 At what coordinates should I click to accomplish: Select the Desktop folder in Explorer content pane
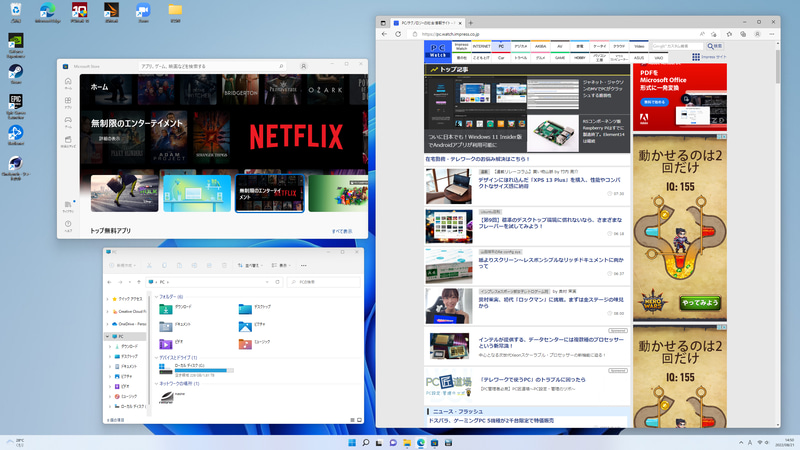(255, 308)
